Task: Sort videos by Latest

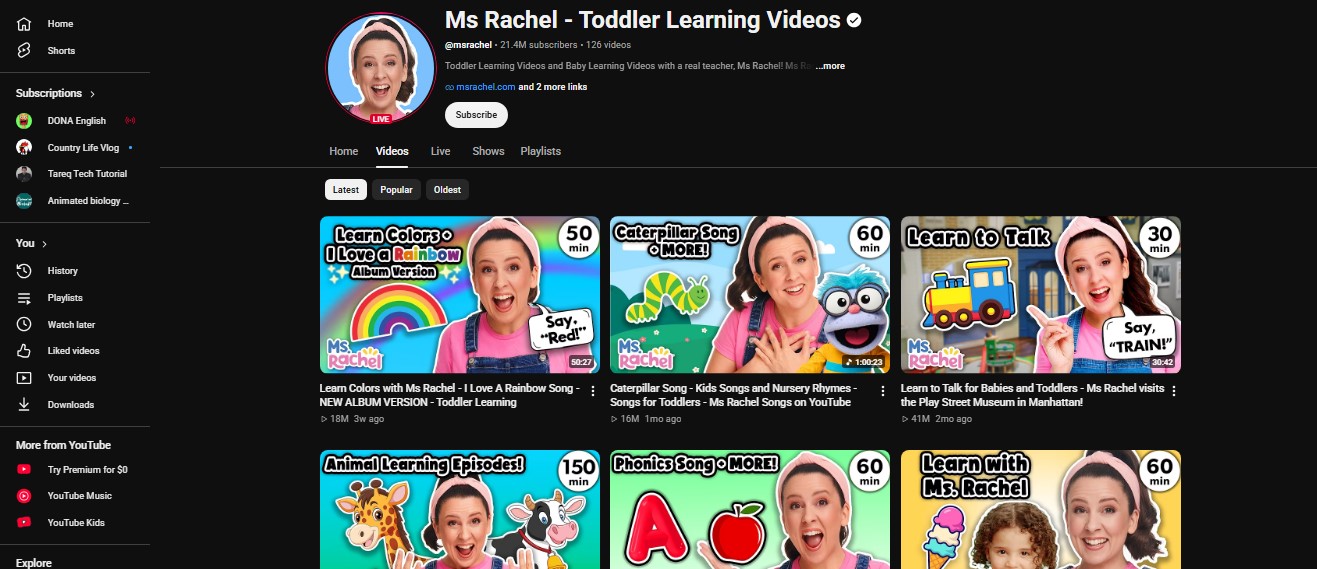Action: (346, 190)
